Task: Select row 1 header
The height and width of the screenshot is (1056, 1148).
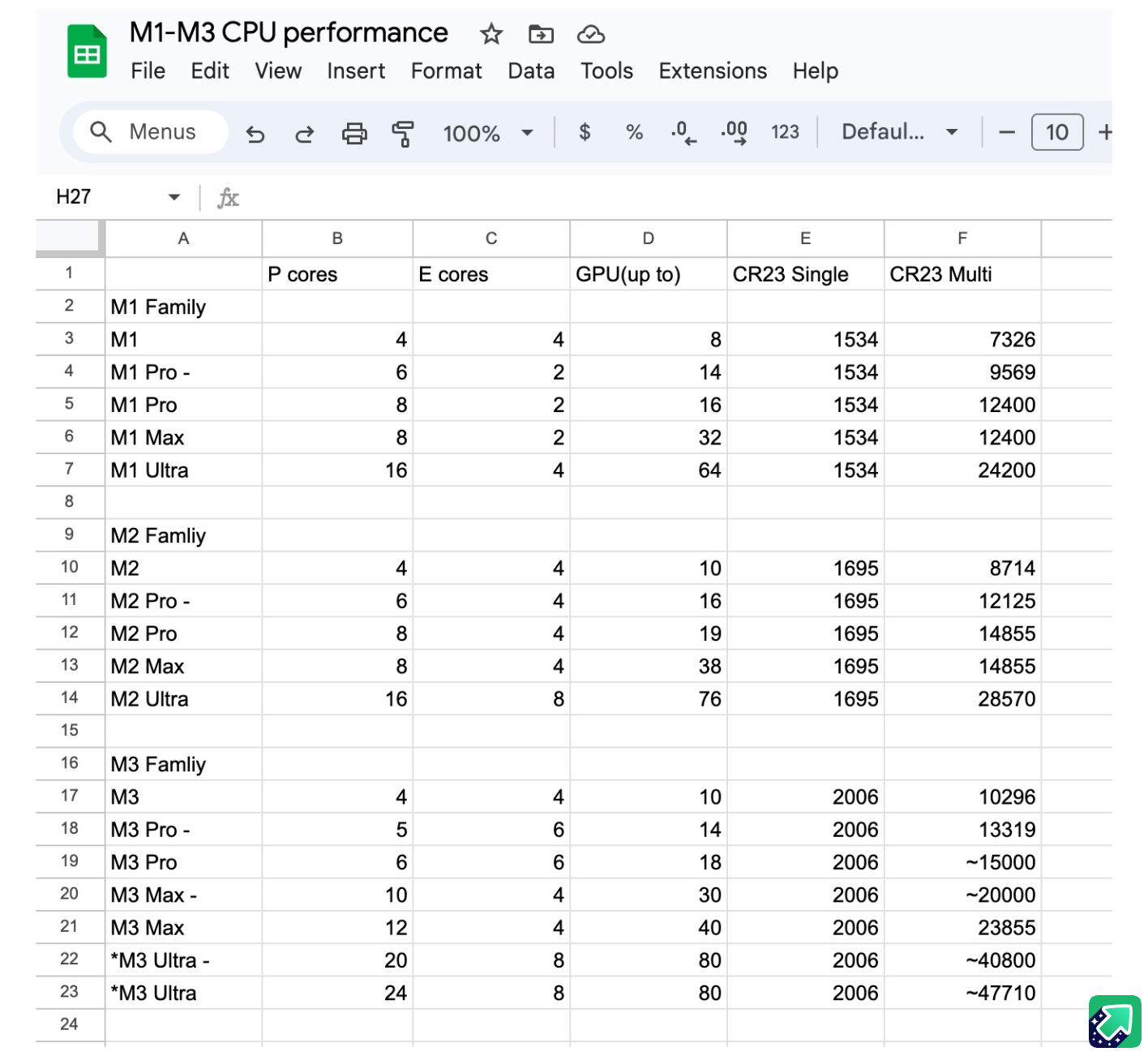Action: click(70, 273)
